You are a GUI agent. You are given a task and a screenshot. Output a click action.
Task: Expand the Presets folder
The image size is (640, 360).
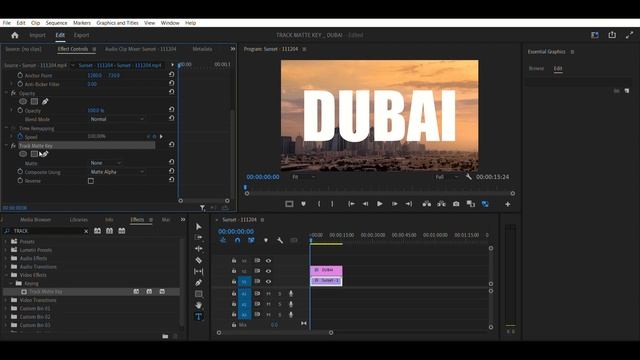pyautogui.click(x=6, y=241)
